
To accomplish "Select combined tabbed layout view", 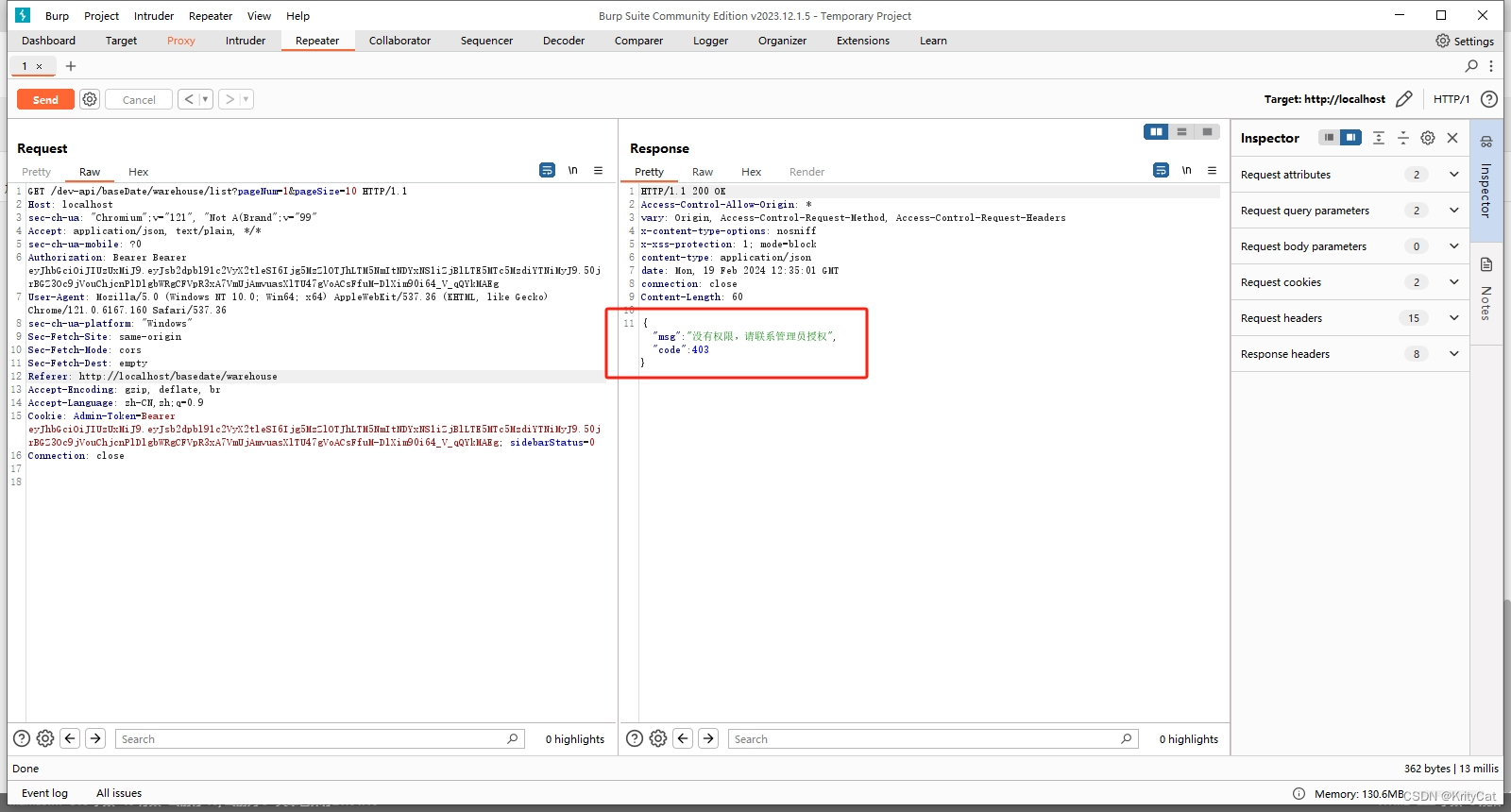I will pos(1207,132).
